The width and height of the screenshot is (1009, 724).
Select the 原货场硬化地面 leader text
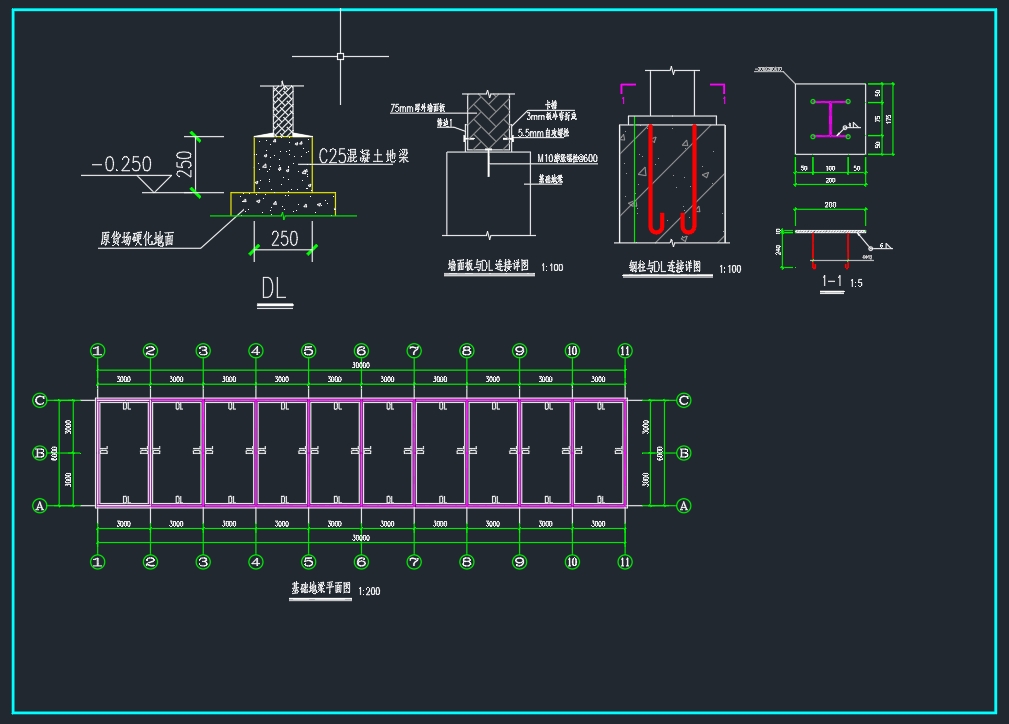coord(136,239)
